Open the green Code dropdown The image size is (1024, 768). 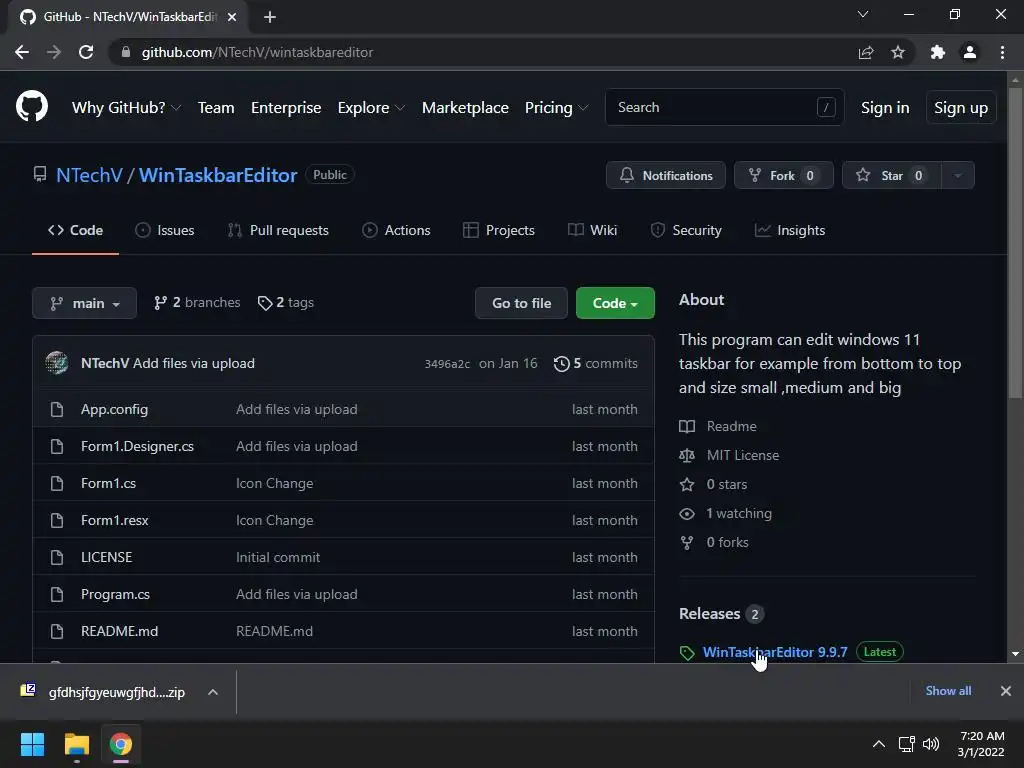[x=615, y=303]
